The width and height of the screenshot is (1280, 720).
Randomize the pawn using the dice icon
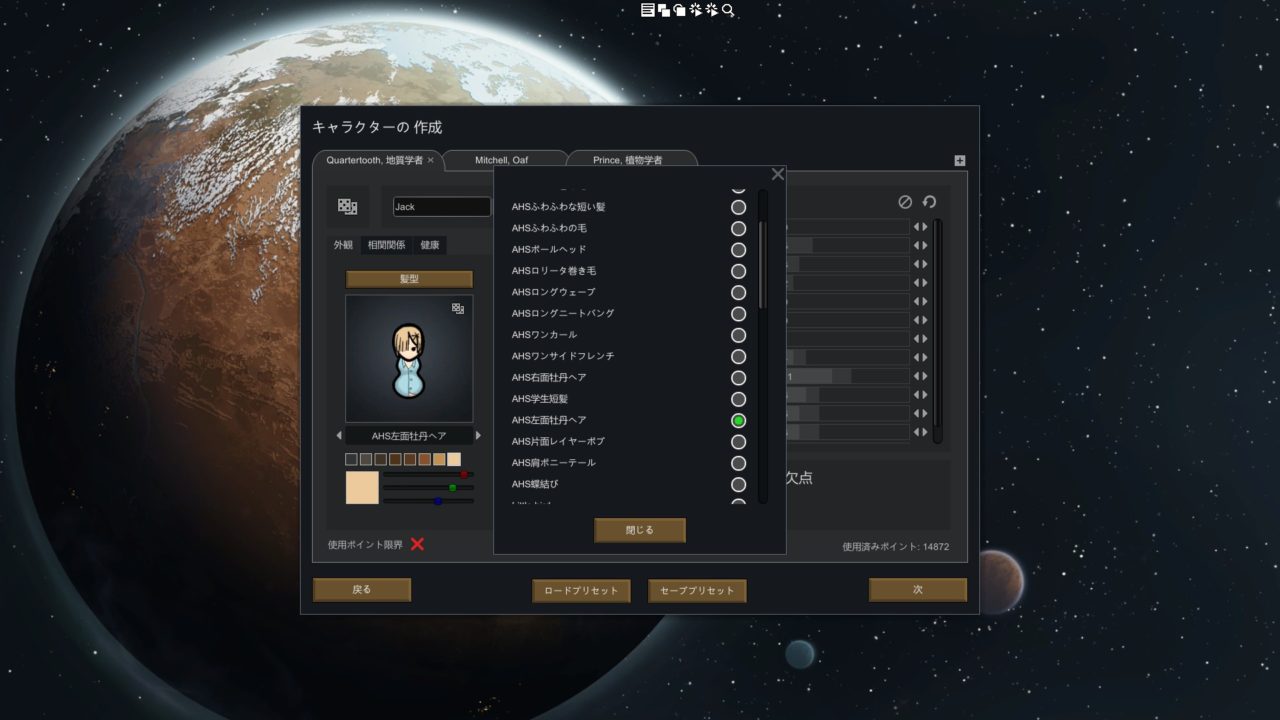[345, 206]
